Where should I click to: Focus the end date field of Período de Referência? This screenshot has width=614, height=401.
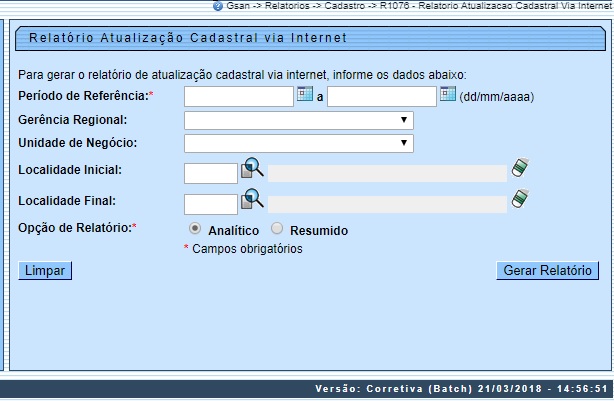[383, 96]
